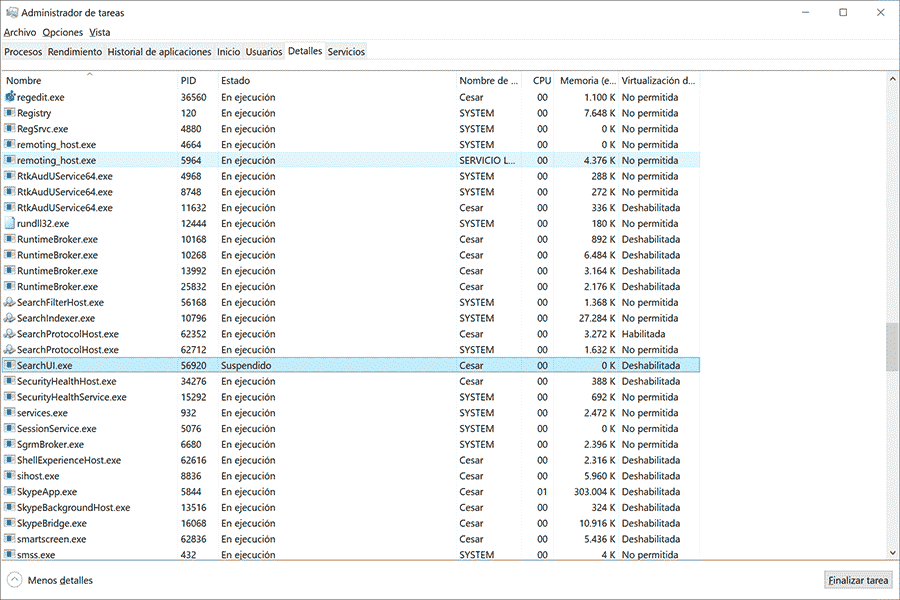Click the scrollbar down arrow
Viewport: 900px width, 600px height.
[892, 553]
